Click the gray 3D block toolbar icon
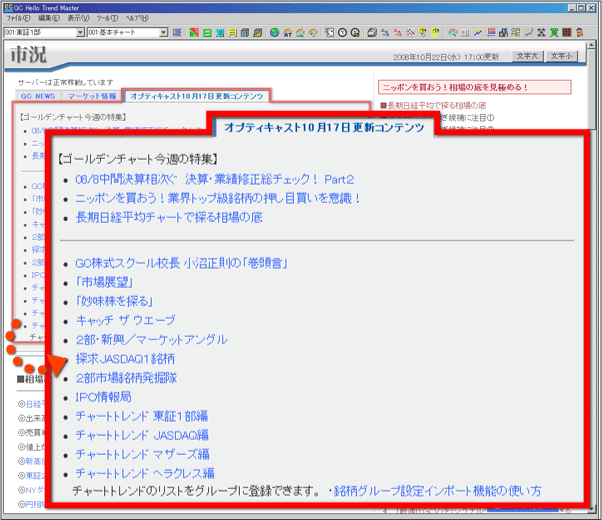This screenshot has height=520, width=602. pos(245,33)
